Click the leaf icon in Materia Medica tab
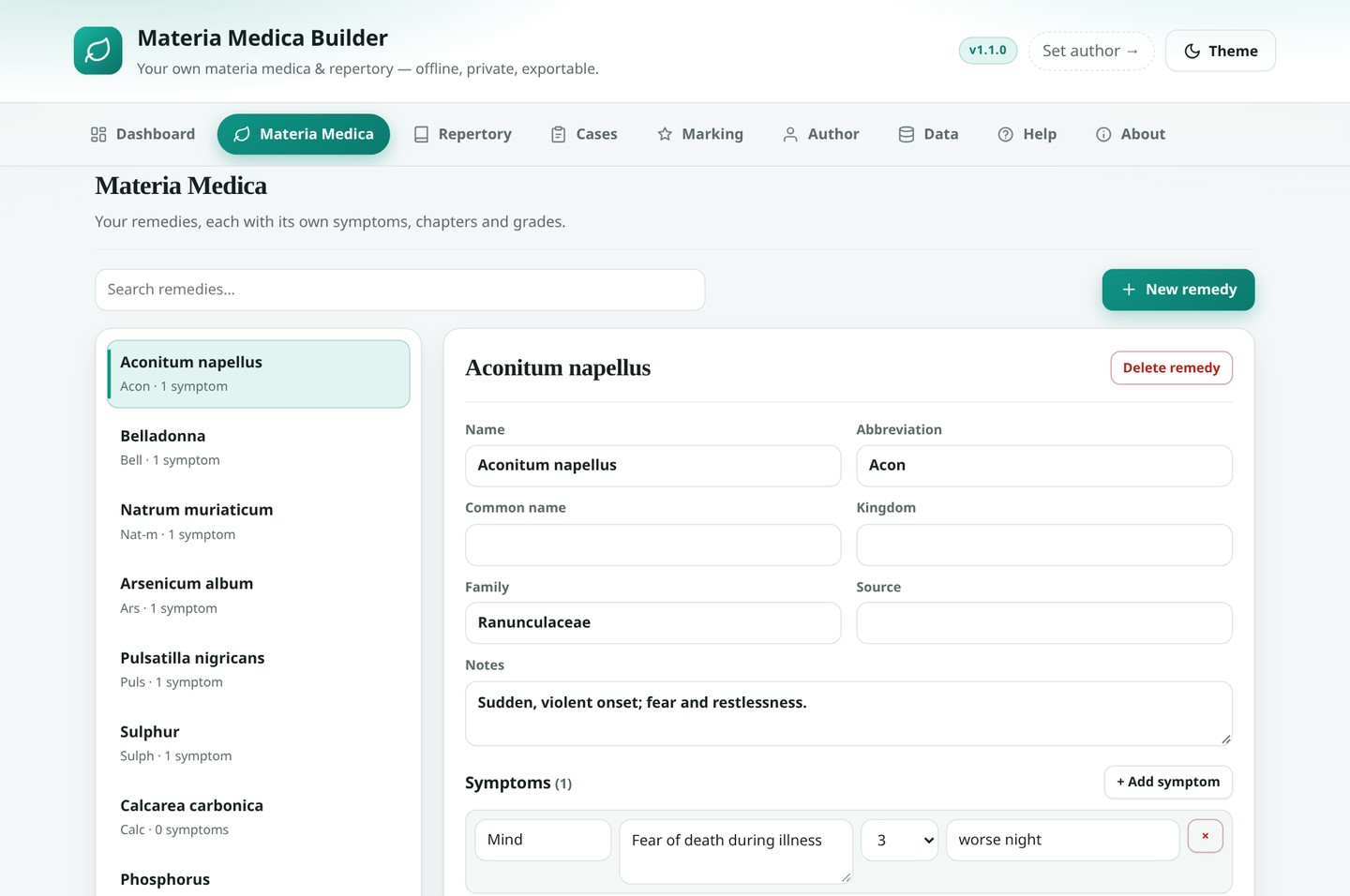Screen dimensions: 1350x896 pos(242,135)
